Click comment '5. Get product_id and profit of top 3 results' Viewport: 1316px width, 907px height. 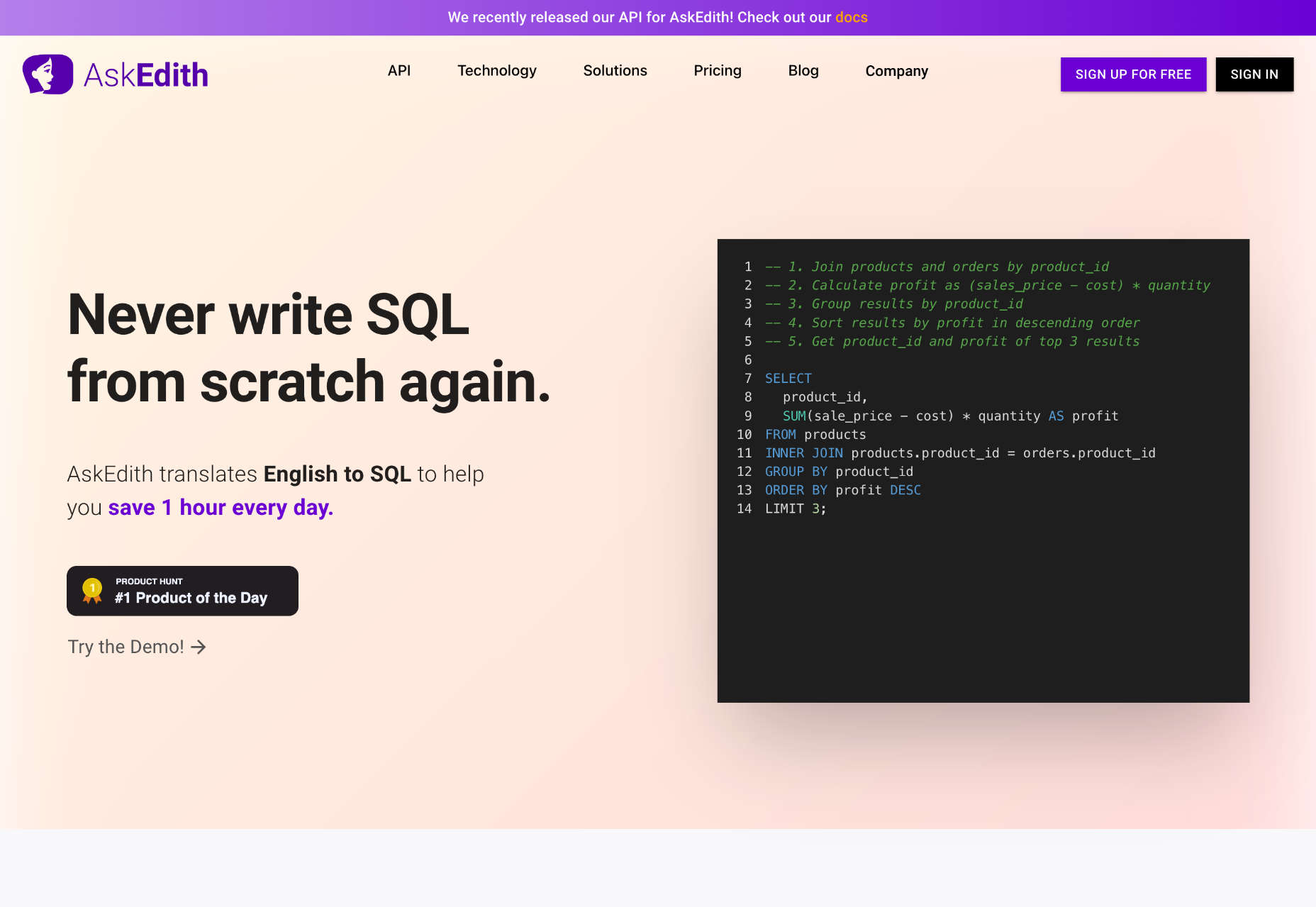tap(952, 341)
